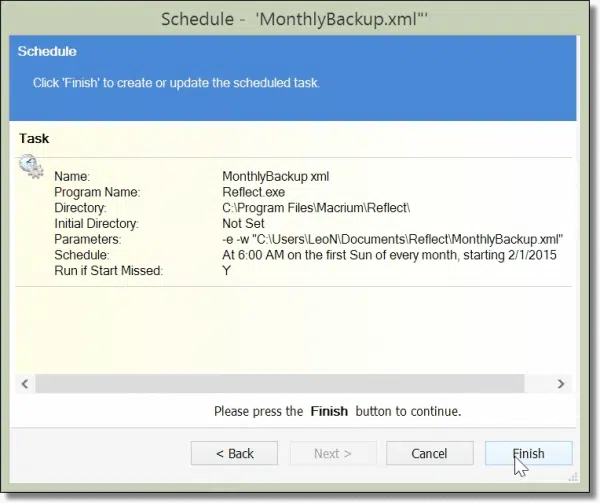Viewport: 600px width, 503px height.
Task: Click the greyed-out Next > button
Action: 333,454
